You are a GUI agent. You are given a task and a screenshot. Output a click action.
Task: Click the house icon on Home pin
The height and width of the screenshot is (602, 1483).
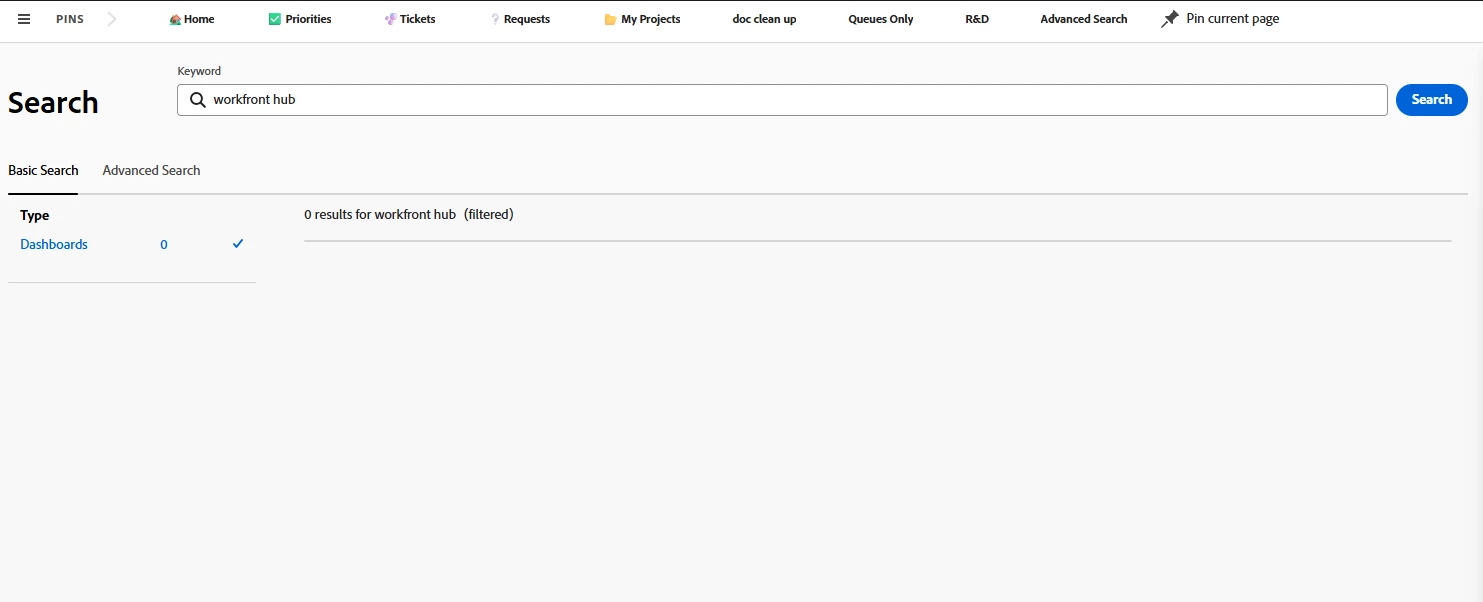click(x=175, y=19)
